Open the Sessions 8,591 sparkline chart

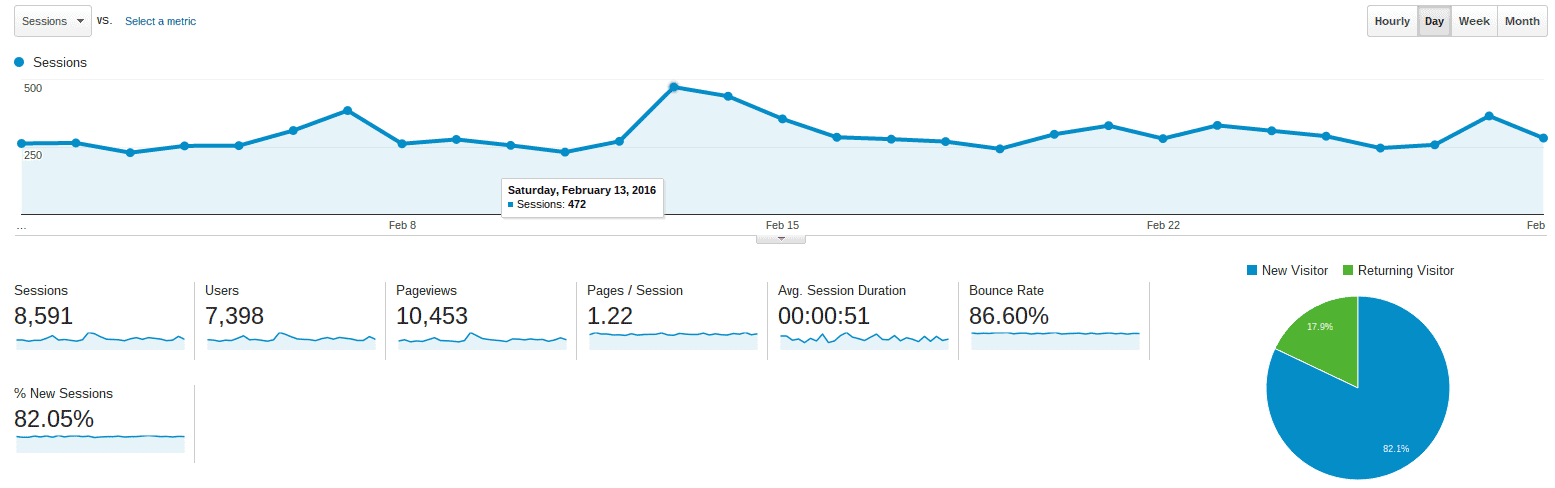[x=100, y=340]
